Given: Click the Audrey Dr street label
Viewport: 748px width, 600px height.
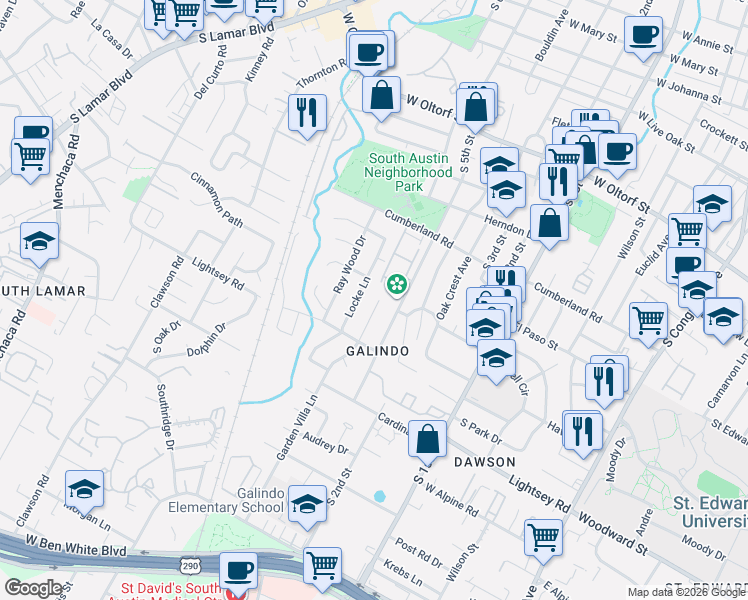Looking at the screenshot, I should click(325, 443).
